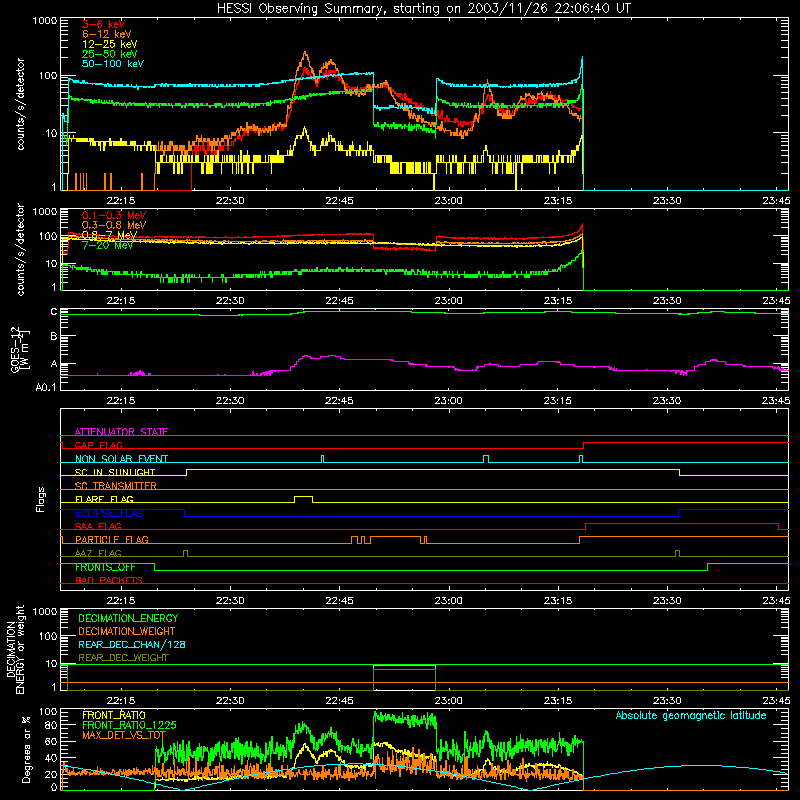Viewport: 800px width, 800px height.
Task: Click the C level label on GOES axis
Action: click(54, 311)
